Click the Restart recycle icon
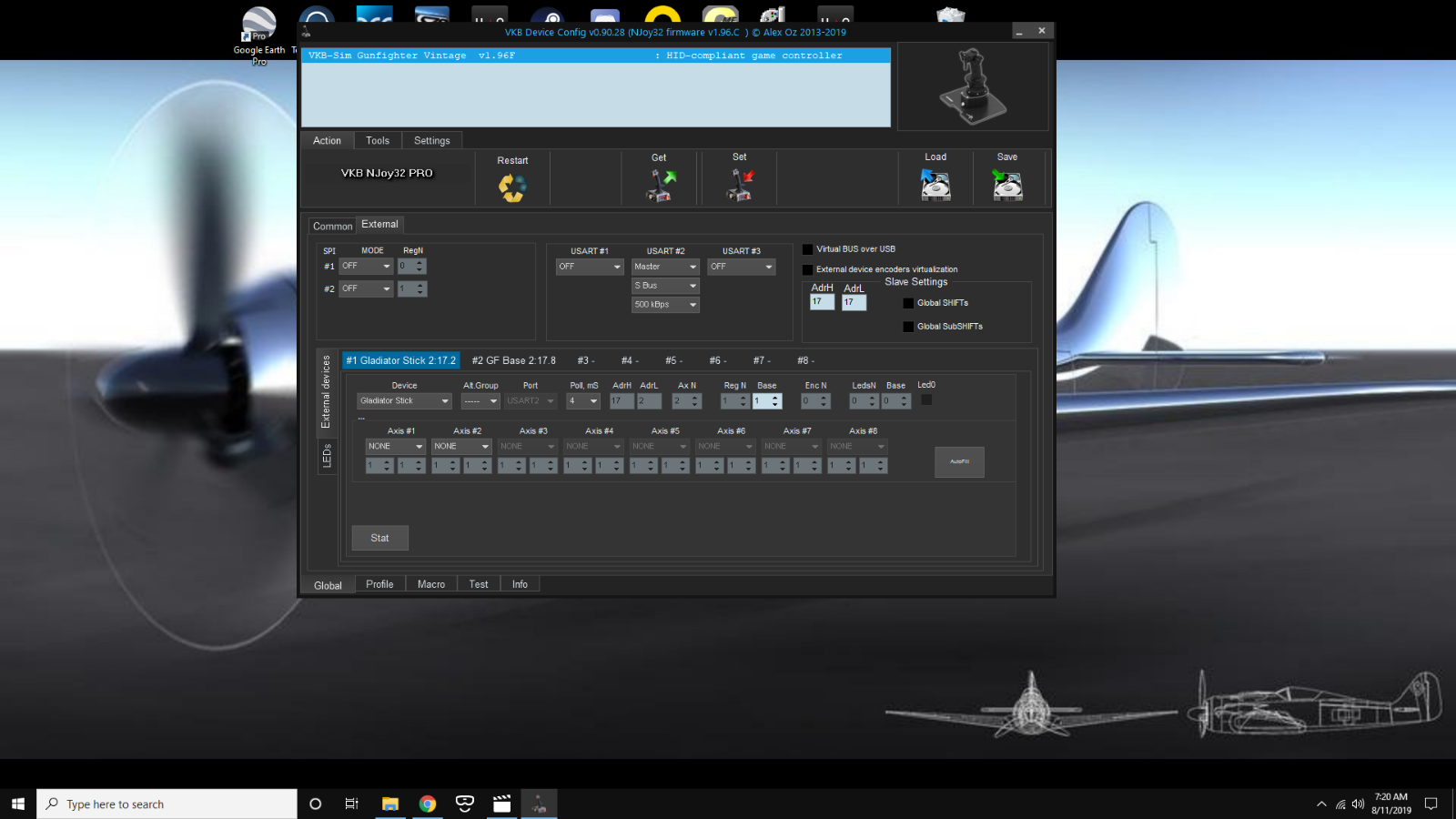 [512, 187]
